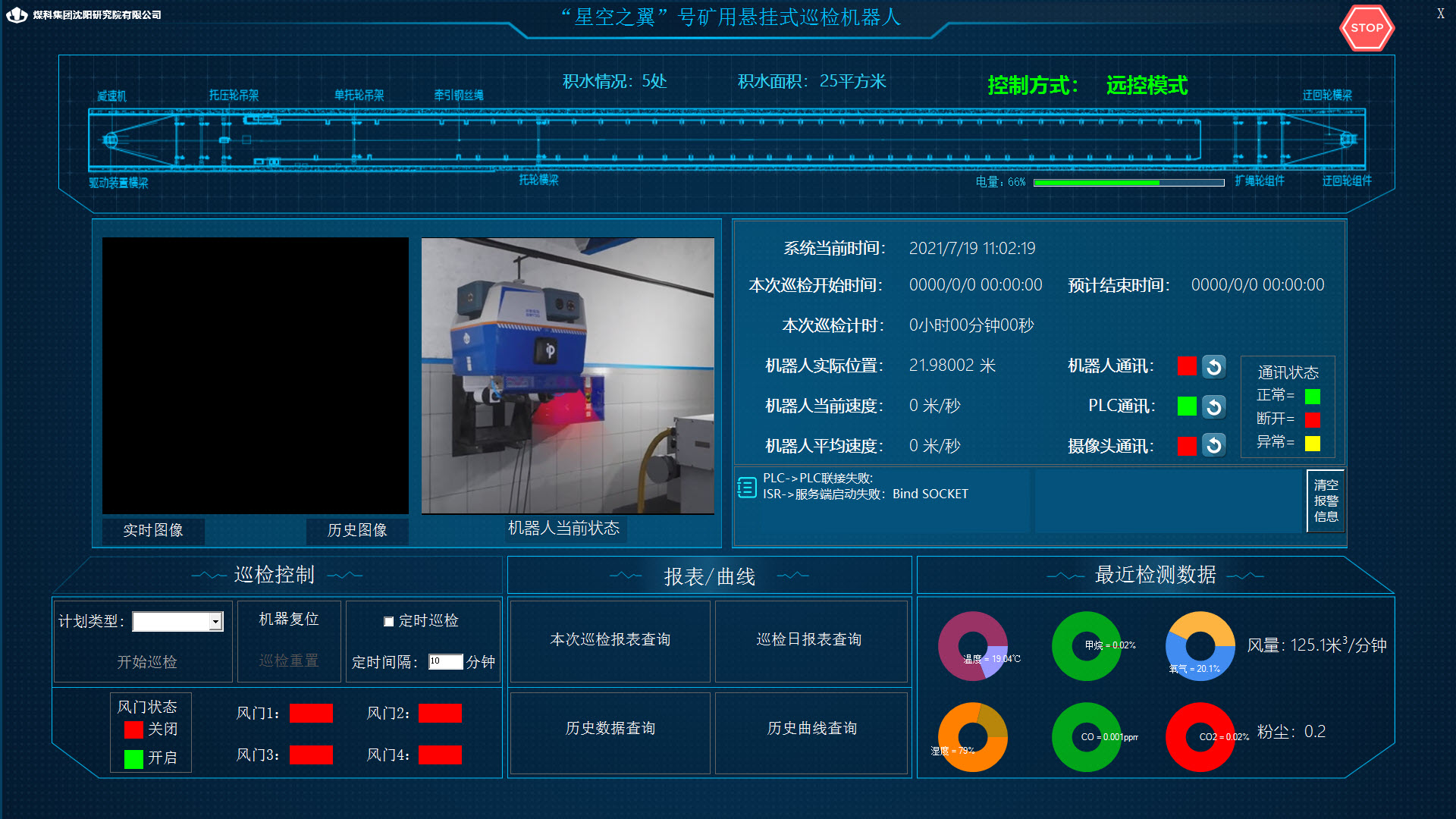Click the alarm message list icon
Image resolution: width=1456 pixels, height=819 pixels.
(747, 488)
